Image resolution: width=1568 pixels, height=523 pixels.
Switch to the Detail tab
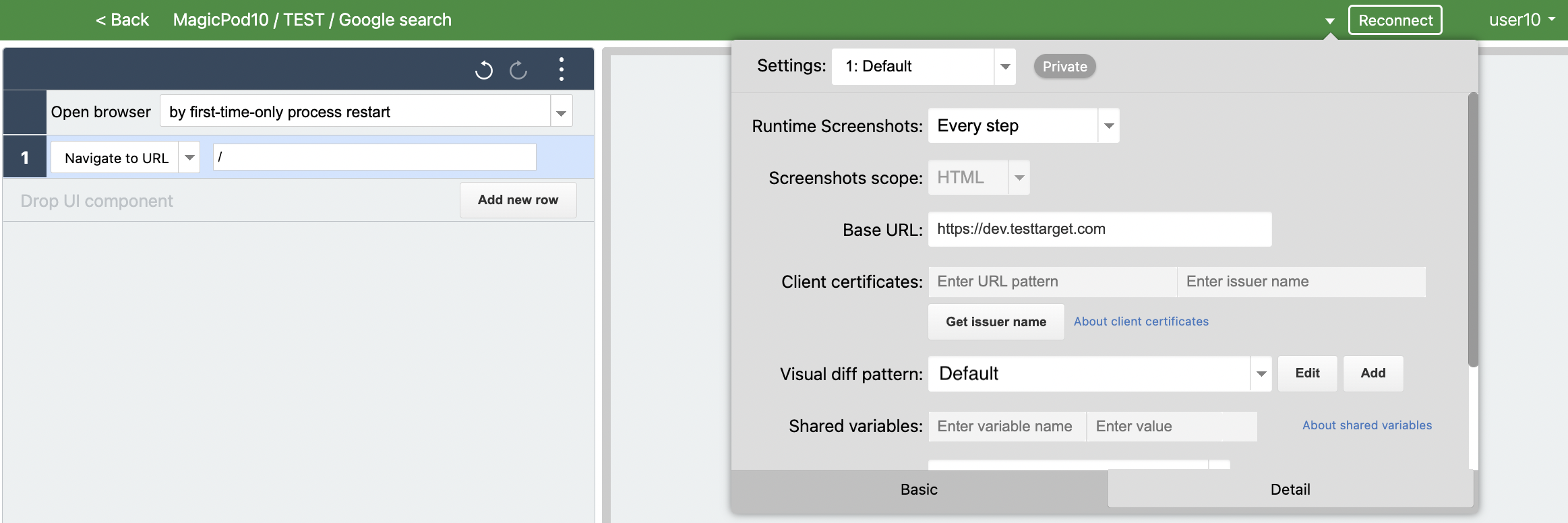1290,489
